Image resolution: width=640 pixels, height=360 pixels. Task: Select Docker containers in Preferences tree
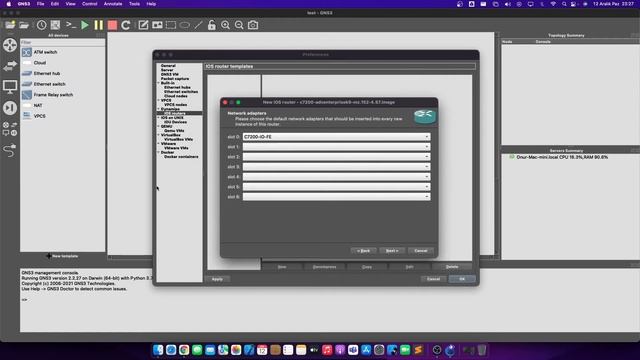pyautogui.click(x=181, y=156)
